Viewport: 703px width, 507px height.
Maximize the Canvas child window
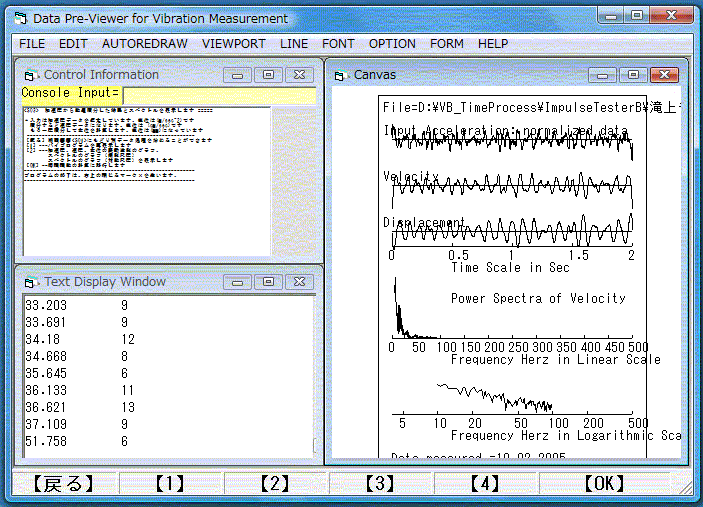click(631, 75)
